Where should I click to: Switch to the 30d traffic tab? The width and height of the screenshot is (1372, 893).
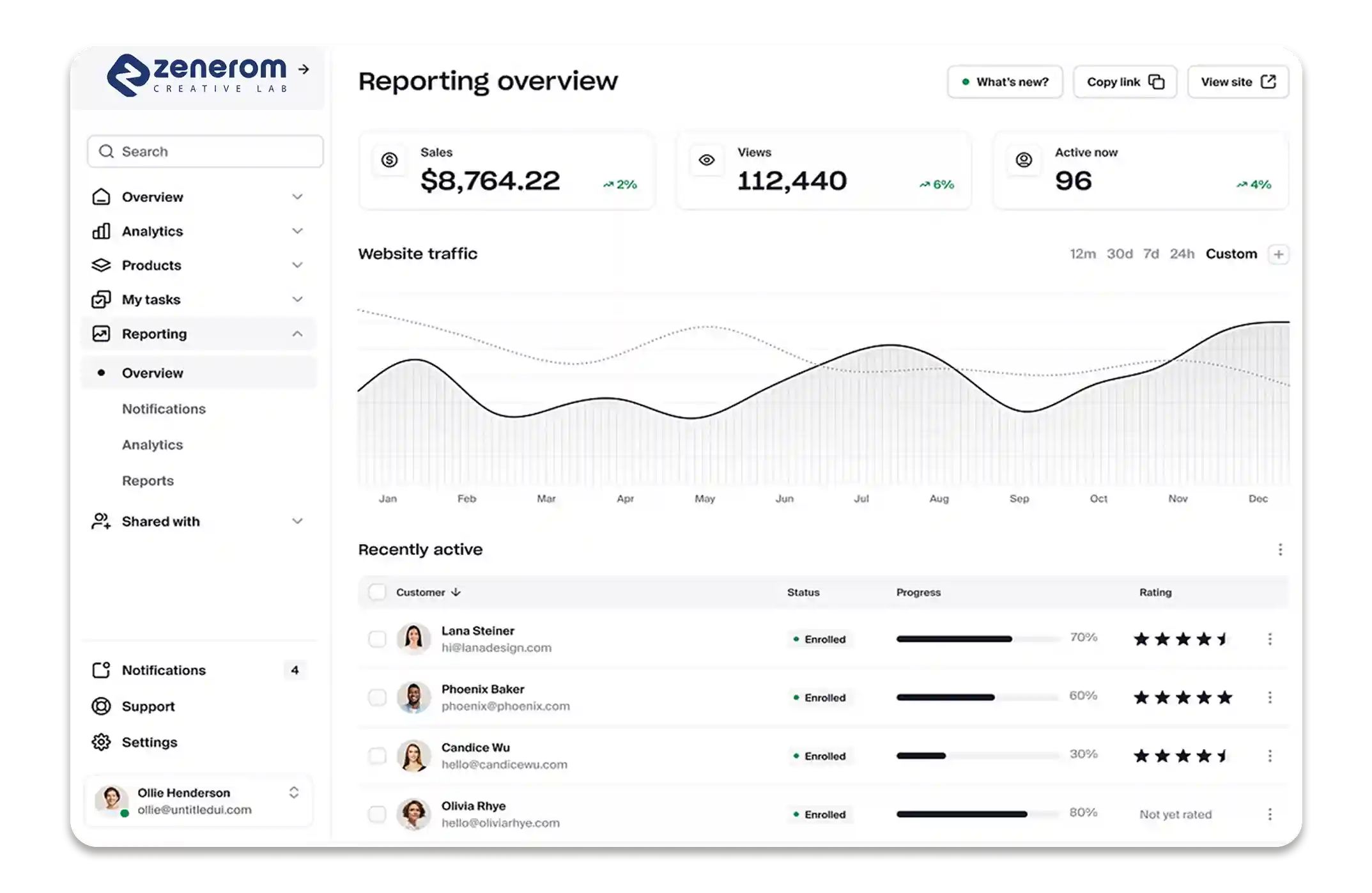(1120, 254)
